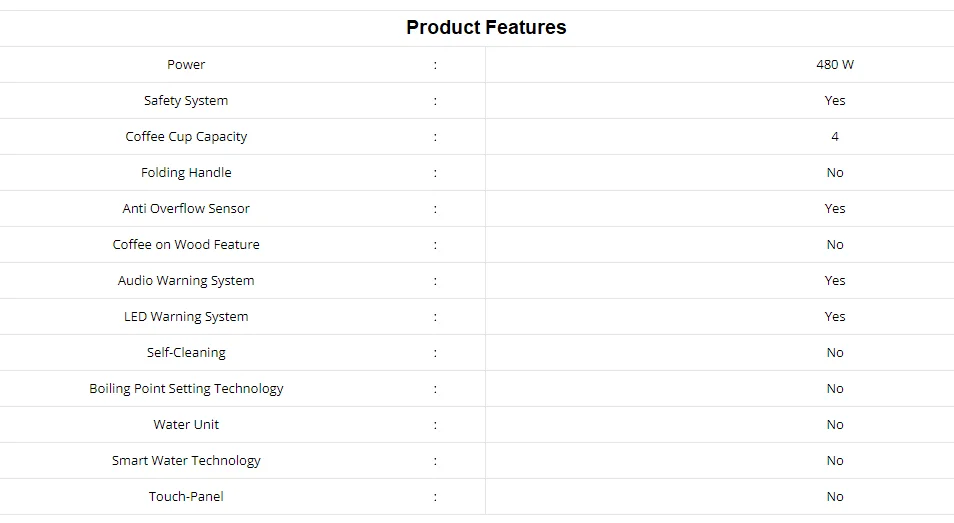Click the Anti Overflow Sensor label
954x523 pixels.
click(x=186, y=209)
